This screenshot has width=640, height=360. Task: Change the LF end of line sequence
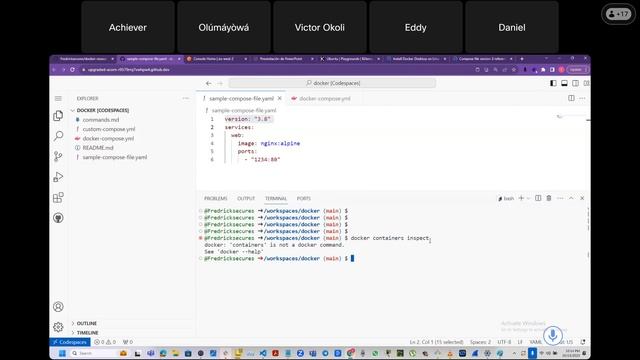click(520, 342)
